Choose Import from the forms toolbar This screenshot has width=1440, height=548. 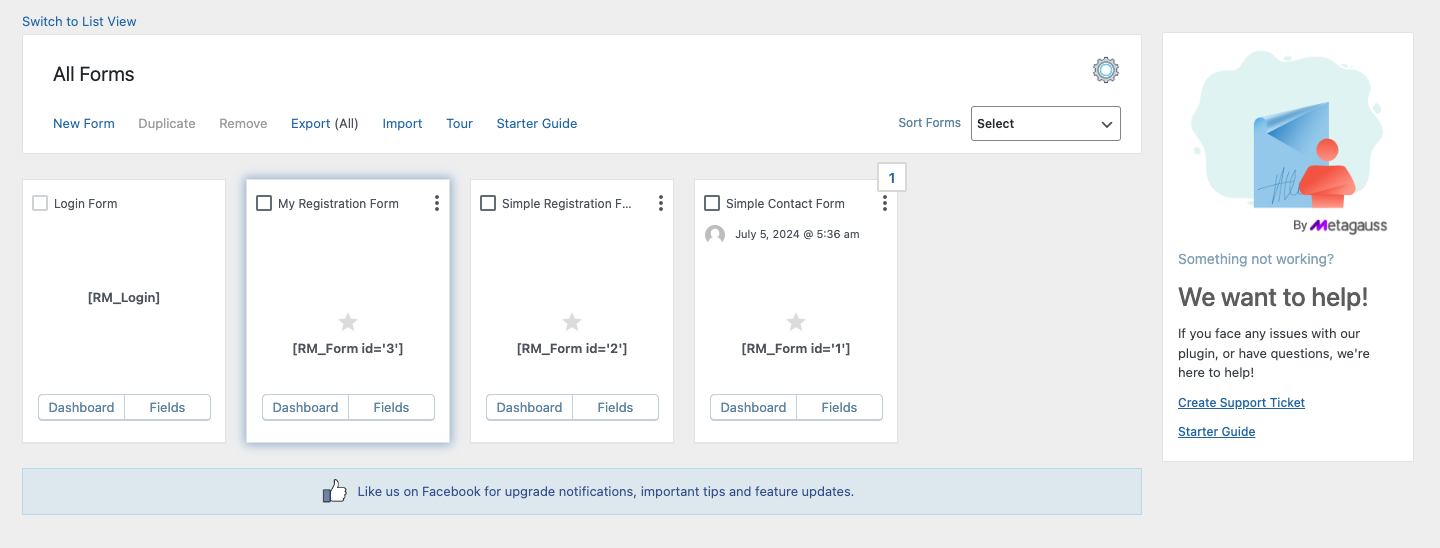tap(402, 124)
